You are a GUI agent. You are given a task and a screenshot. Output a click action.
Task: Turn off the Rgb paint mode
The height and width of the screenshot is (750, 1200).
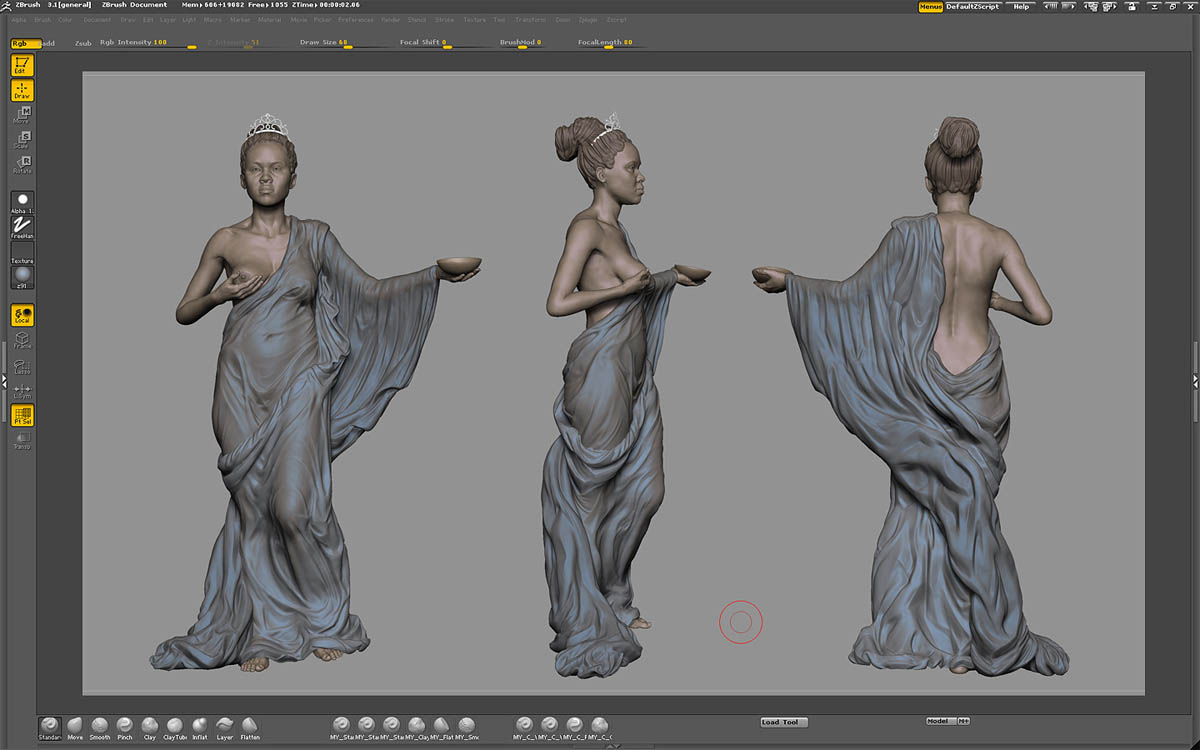pos(24,43)
